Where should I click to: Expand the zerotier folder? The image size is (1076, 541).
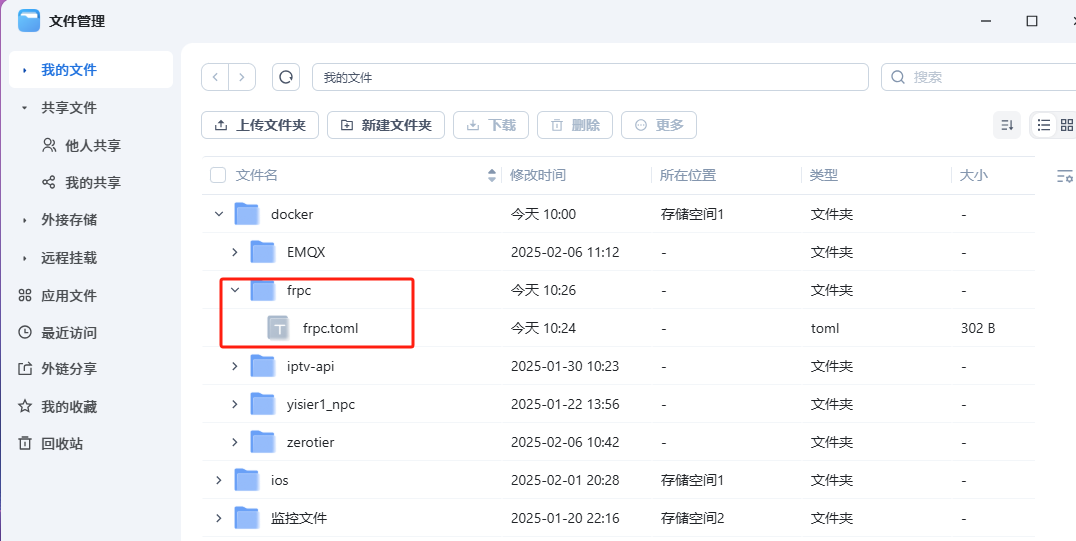(235, 442)
